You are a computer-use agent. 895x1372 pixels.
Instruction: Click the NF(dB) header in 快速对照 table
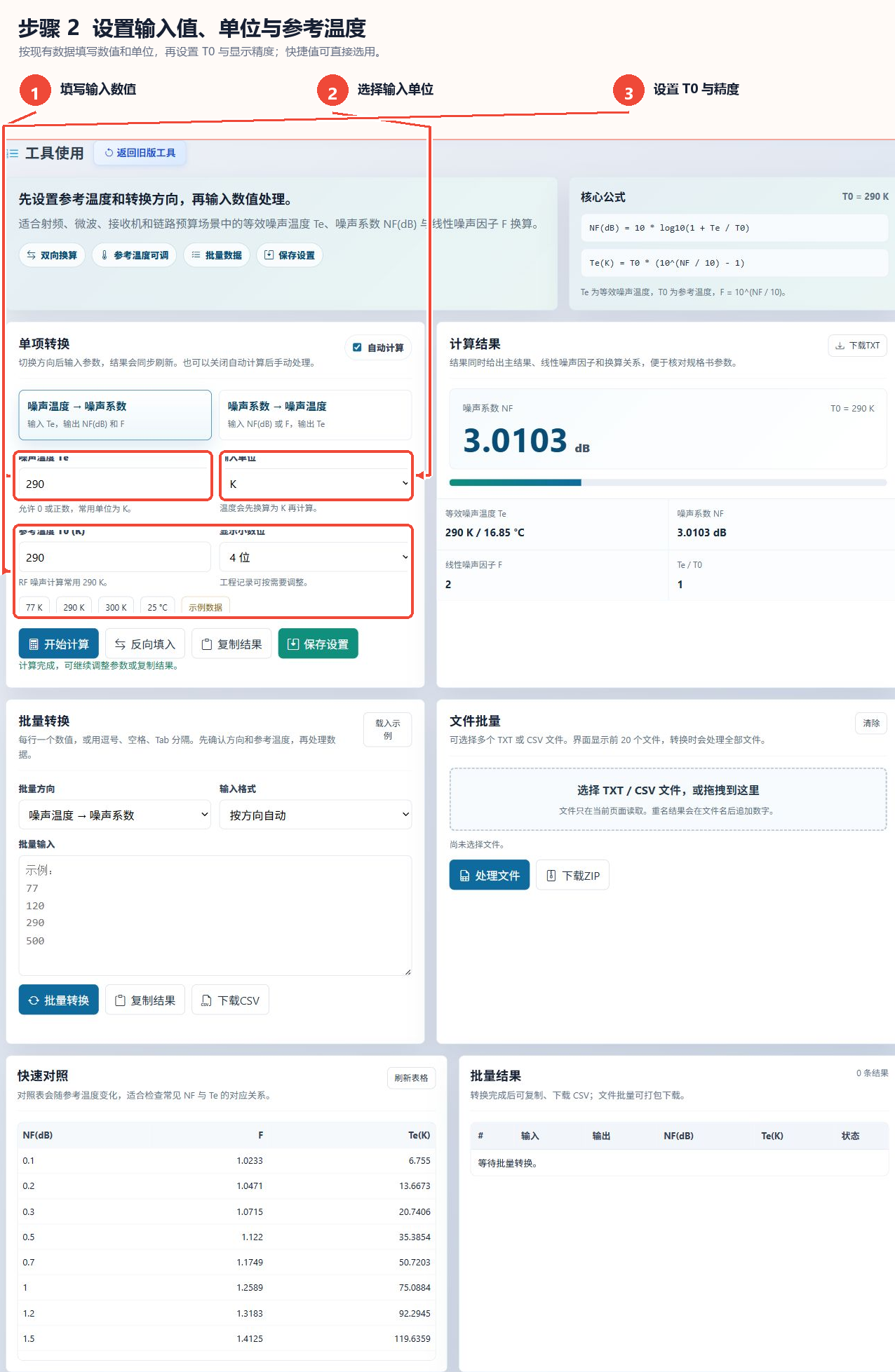[x=38, y=1135]
